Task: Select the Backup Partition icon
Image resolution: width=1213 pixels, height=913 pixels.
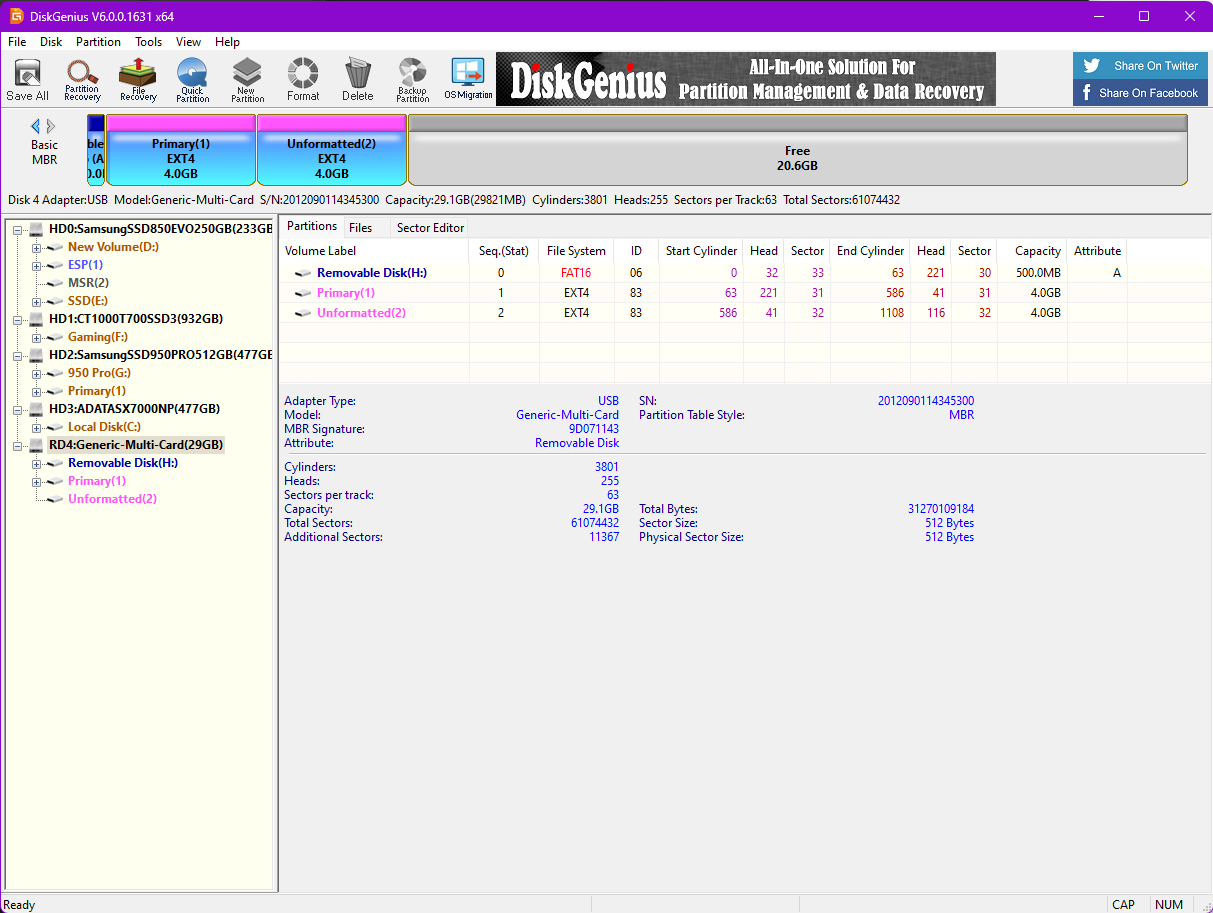Action: pyautogui.click(x=412, y=79)
